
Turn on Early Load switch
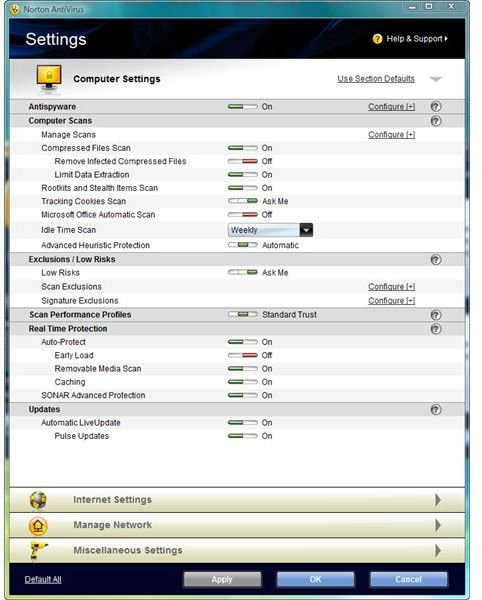tap(243, 355)
